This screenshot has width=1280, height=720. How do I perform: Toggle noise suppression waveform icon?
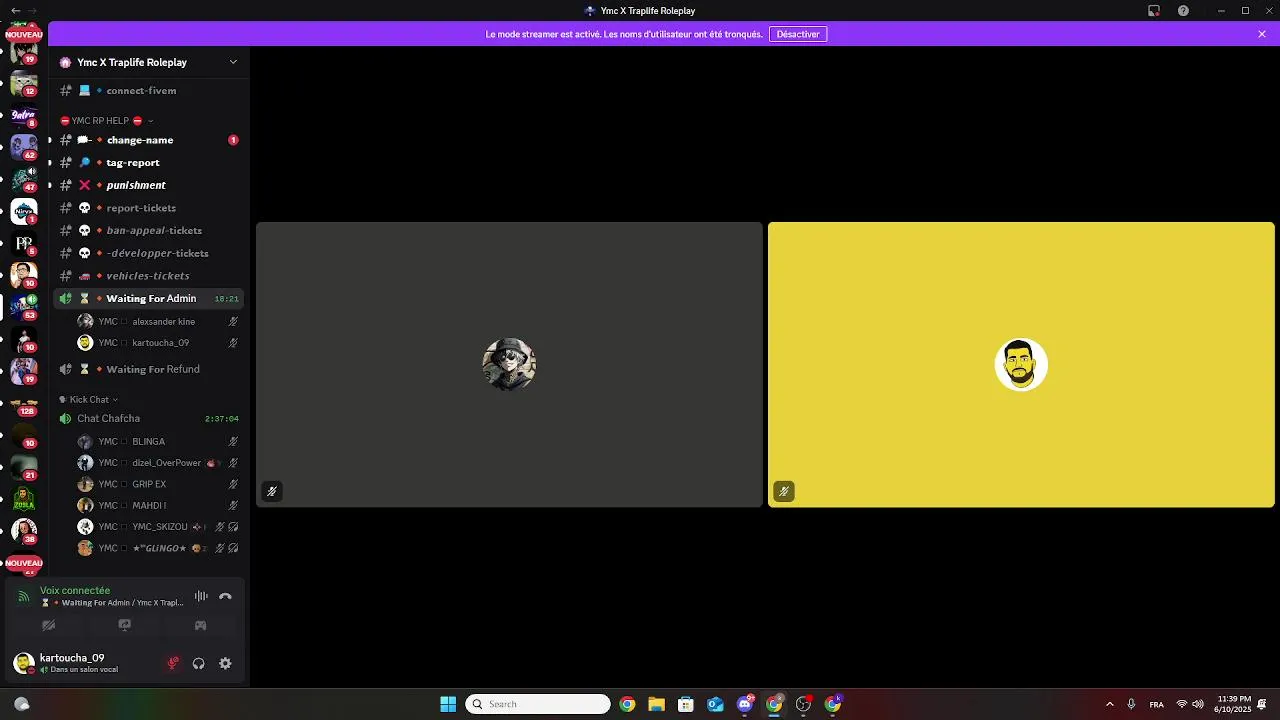tap(201, 596)
